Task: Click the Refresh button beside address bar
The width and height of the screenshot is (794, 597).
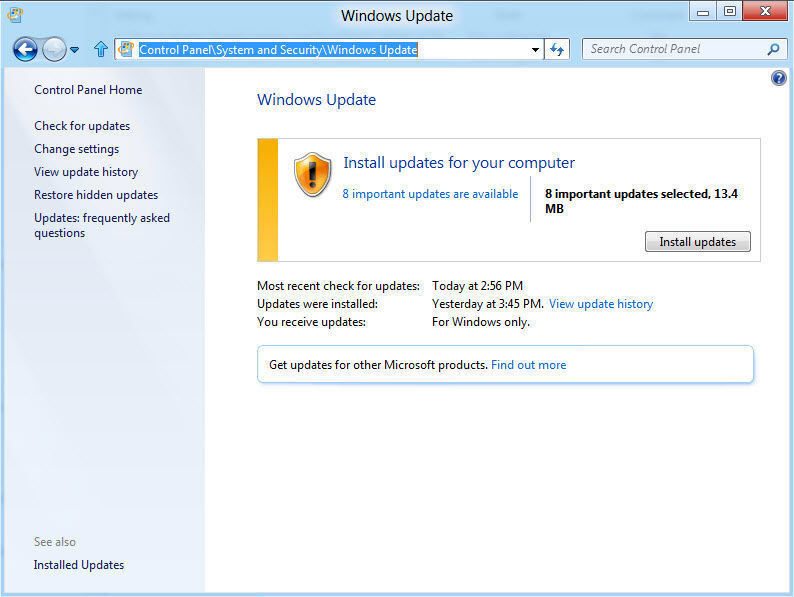Action: 557,50
